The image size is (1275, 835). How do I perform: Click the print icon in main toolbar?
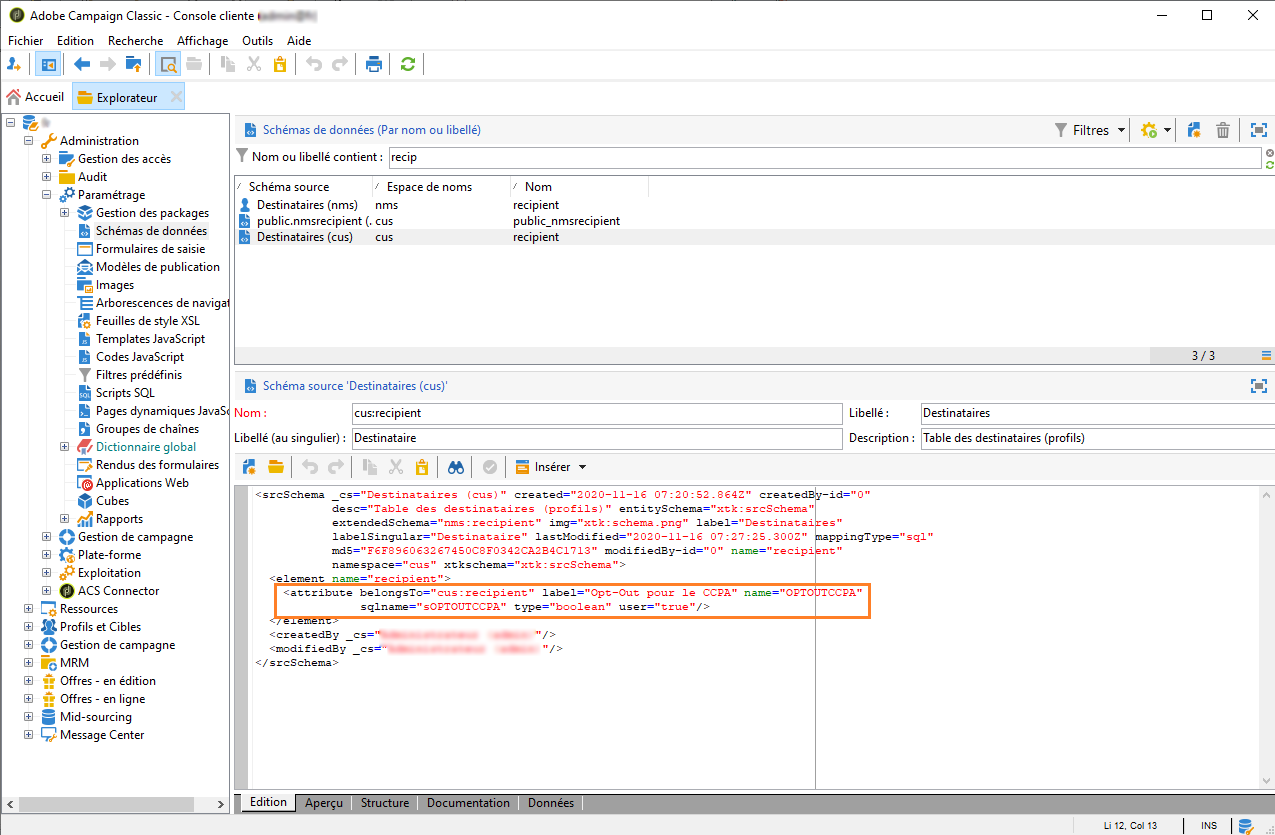point(374,64)
